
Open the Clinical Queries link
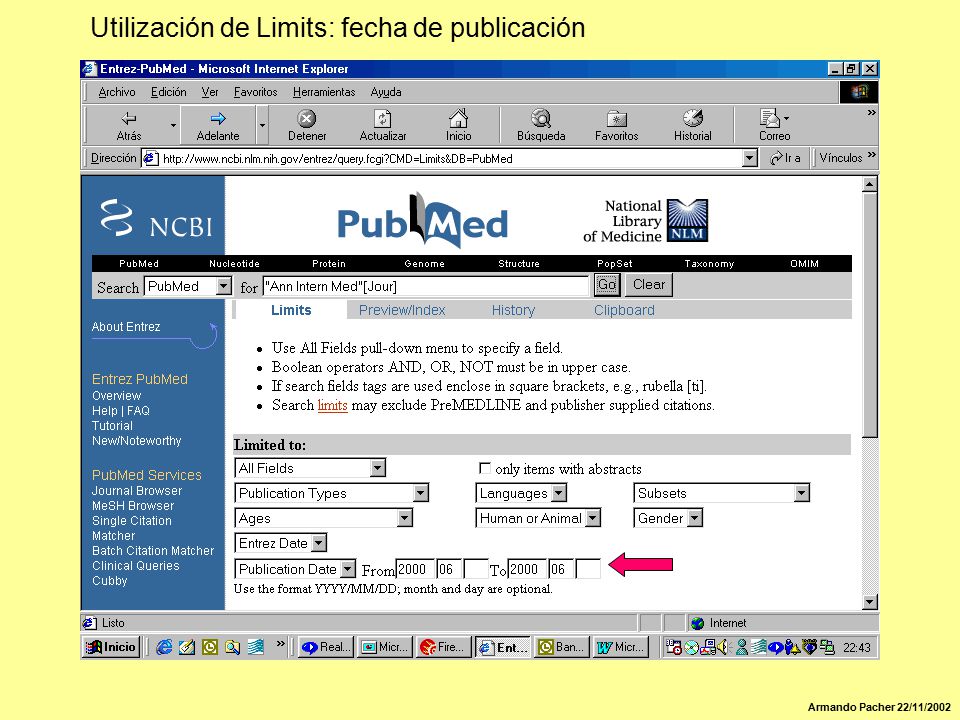pyautogui.click(x=135, y=566)
